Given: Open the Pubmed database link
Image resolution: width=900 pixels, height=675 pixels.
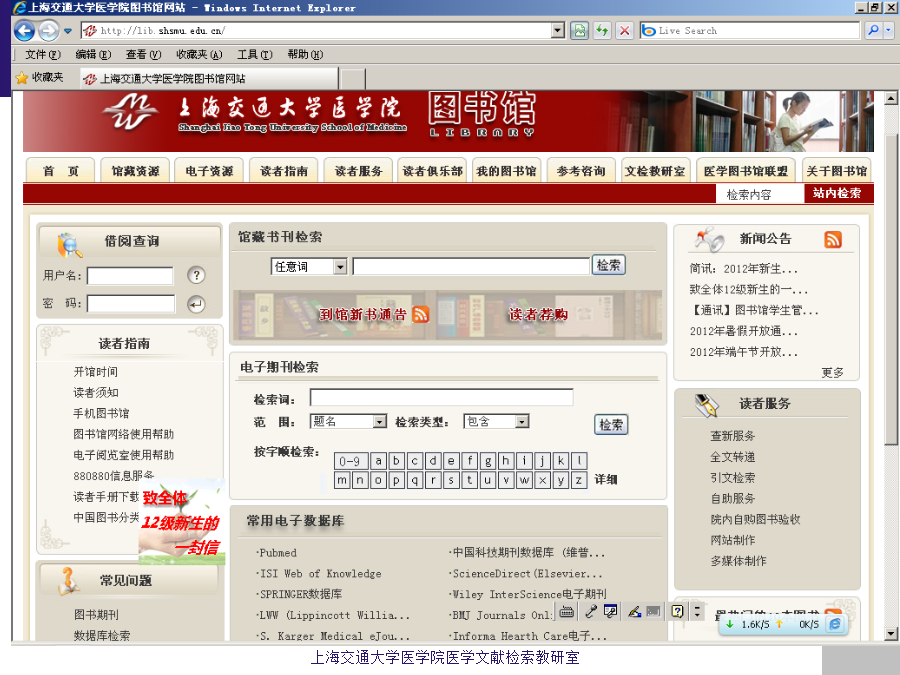Looking at the screenshot, I should [x=278, y=553].
